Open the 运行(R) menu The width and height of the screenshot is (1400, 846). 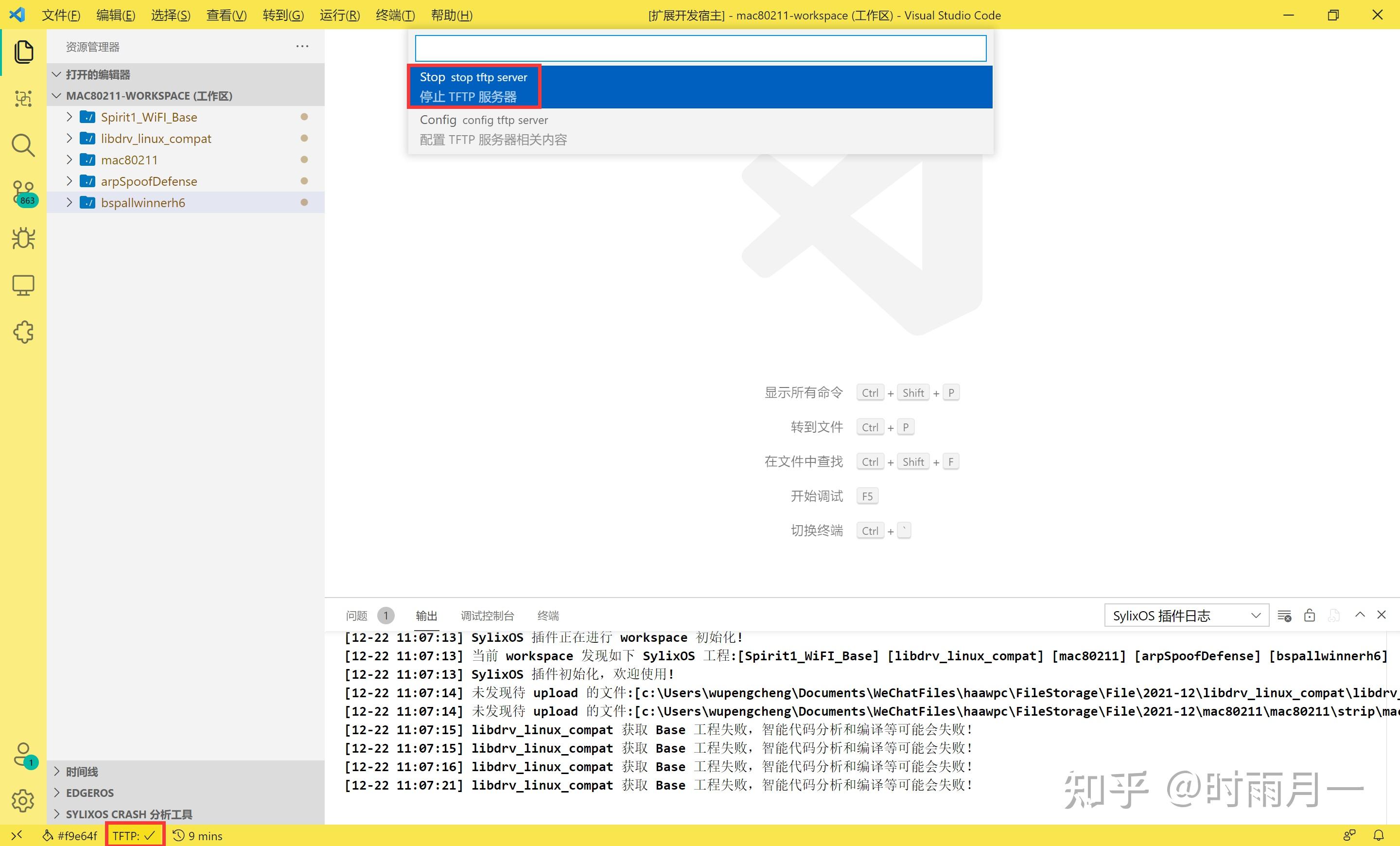[340, 16]
